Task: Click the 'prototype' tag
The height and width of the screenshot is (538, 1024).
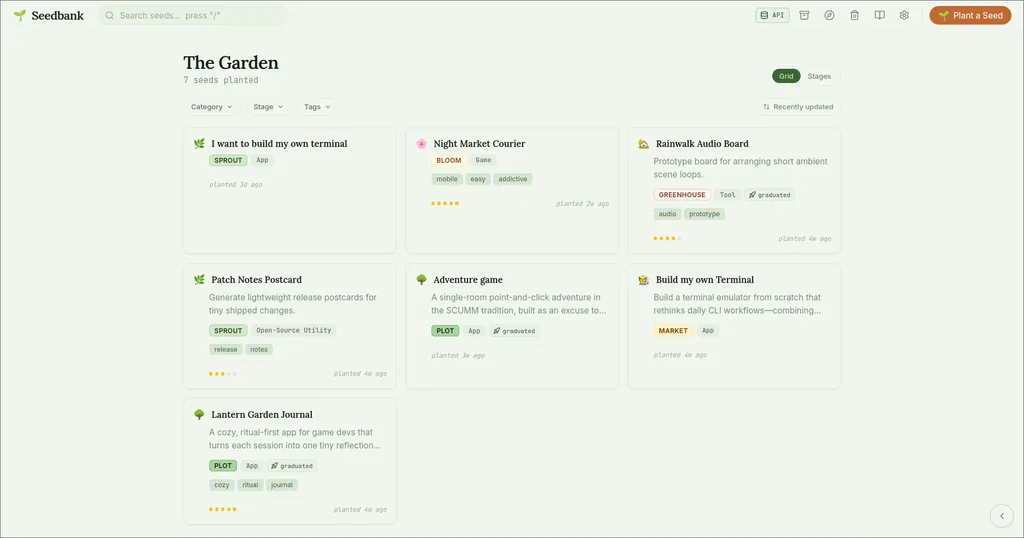Action: pyautogui.click(x=704, y=214)
